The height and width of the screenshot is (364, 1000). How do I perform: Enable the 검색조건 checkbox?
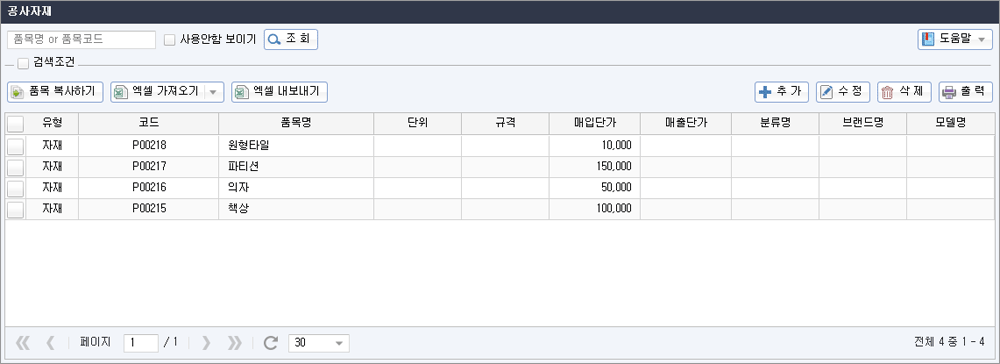23,63
